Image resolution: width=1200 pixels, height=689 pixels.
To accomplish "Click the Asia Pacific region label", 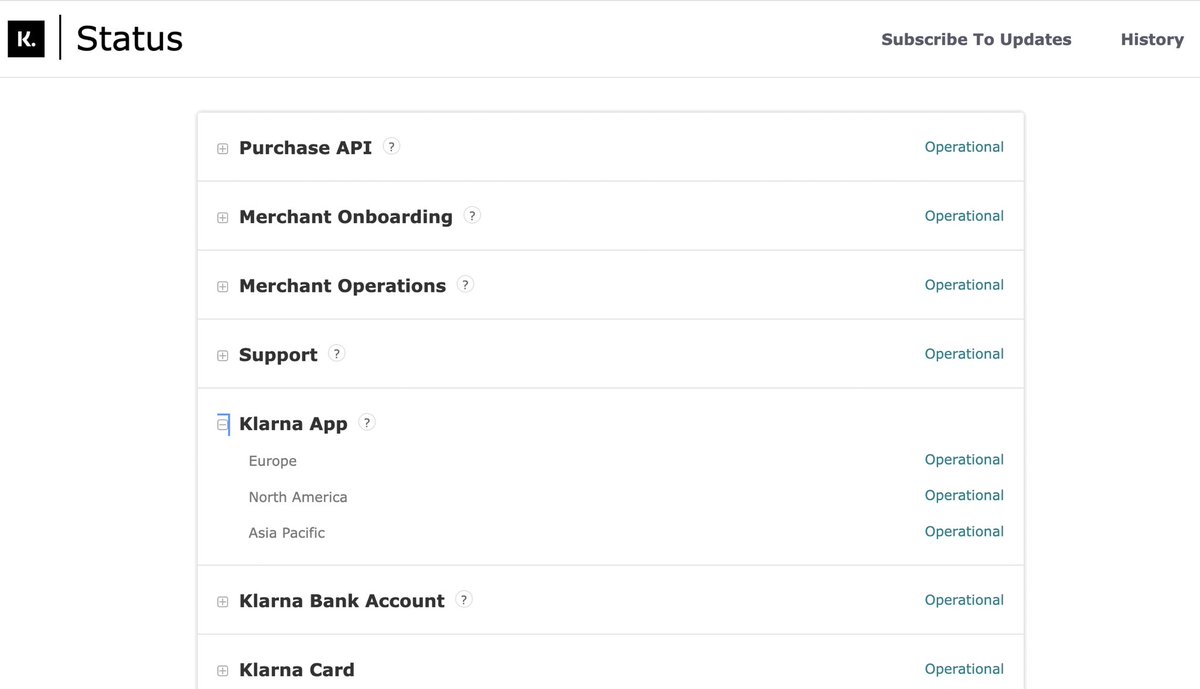I will coord(287,533).
